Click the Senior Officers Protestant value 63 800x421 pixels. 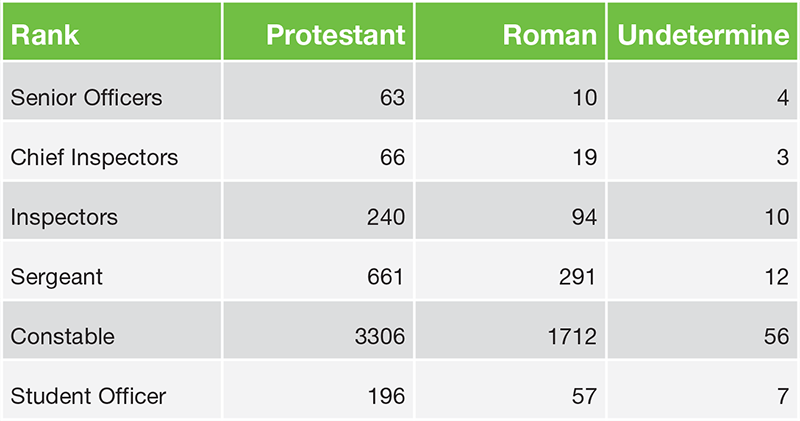[390, 98]
